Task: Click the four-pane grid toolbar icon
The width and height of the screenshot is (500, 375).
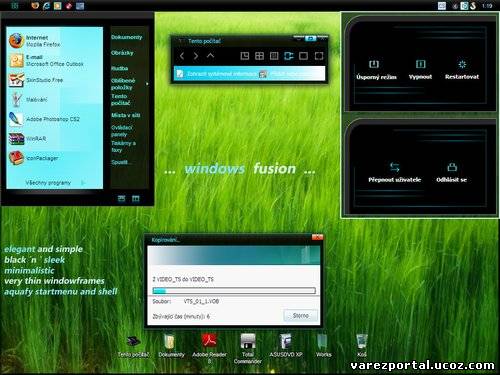Action: coord(259,56)
